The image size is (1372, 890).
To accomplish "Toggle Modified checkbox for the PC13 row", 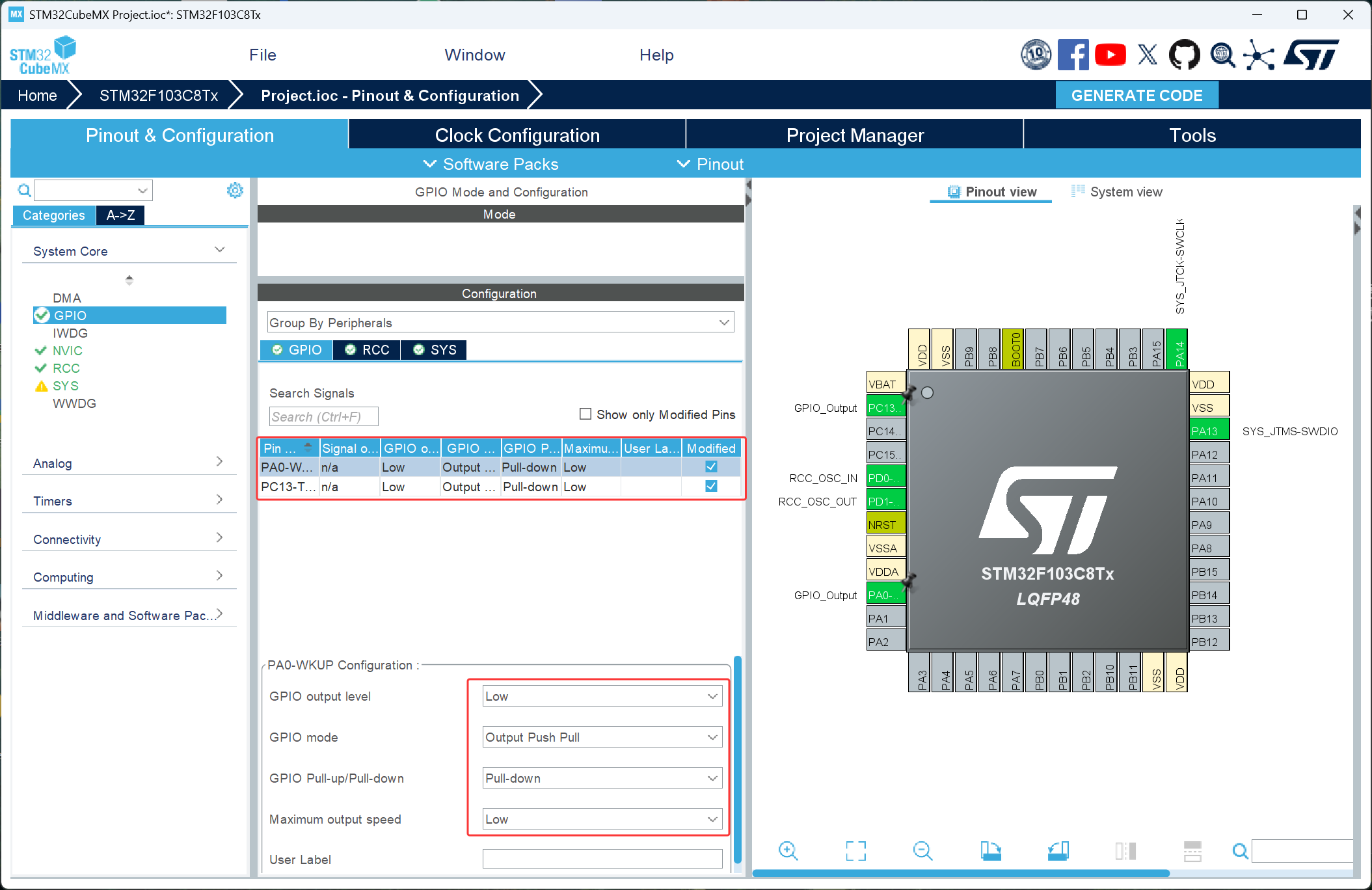I will click(x=711, y=487).
